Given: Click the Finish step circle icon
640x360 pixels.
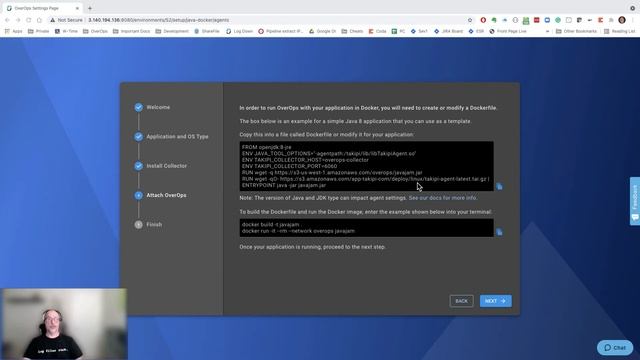Looking at the screenshot, I should 139,224.
